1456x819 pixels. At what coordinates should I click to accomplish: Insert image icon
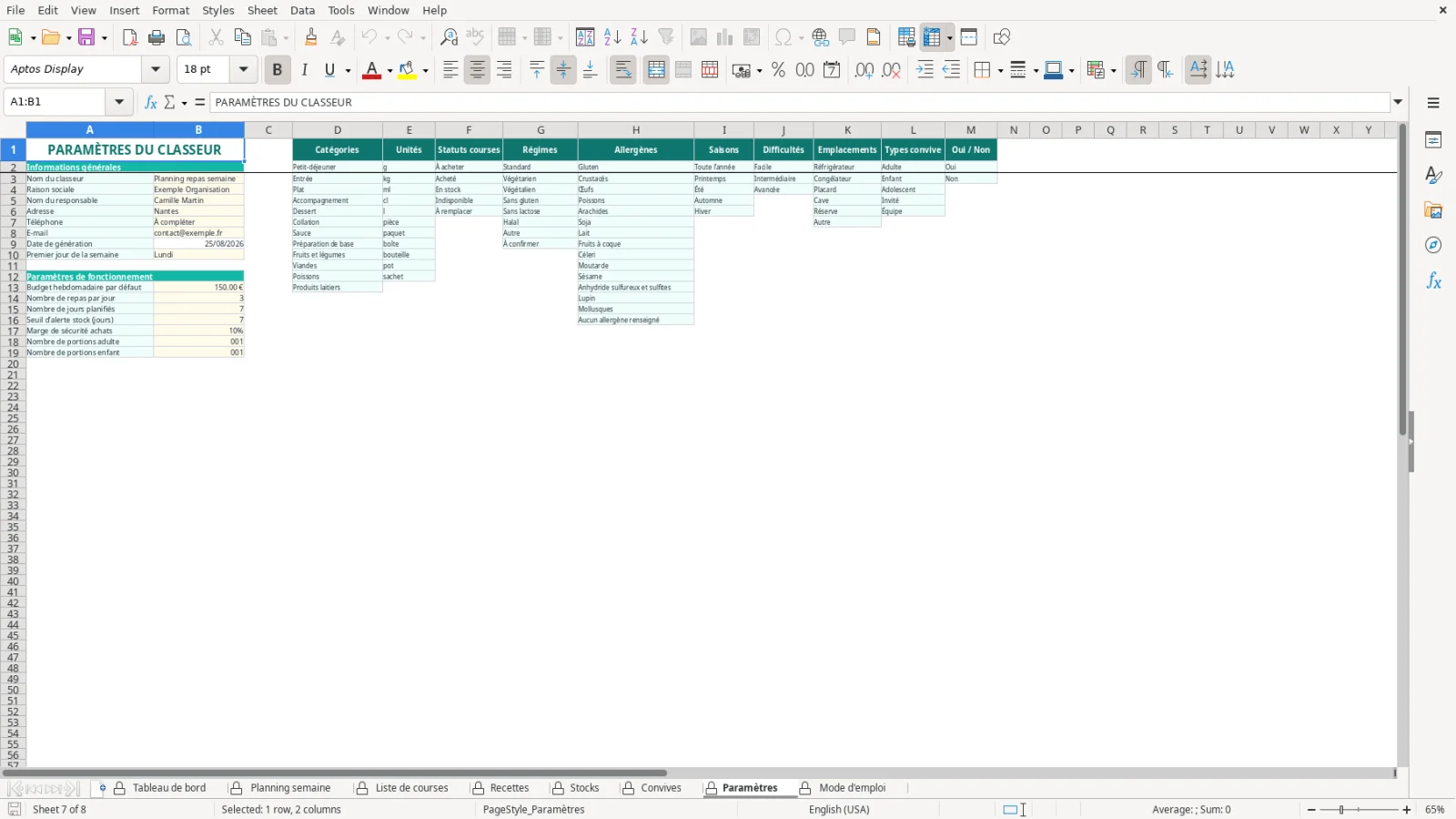698,37
